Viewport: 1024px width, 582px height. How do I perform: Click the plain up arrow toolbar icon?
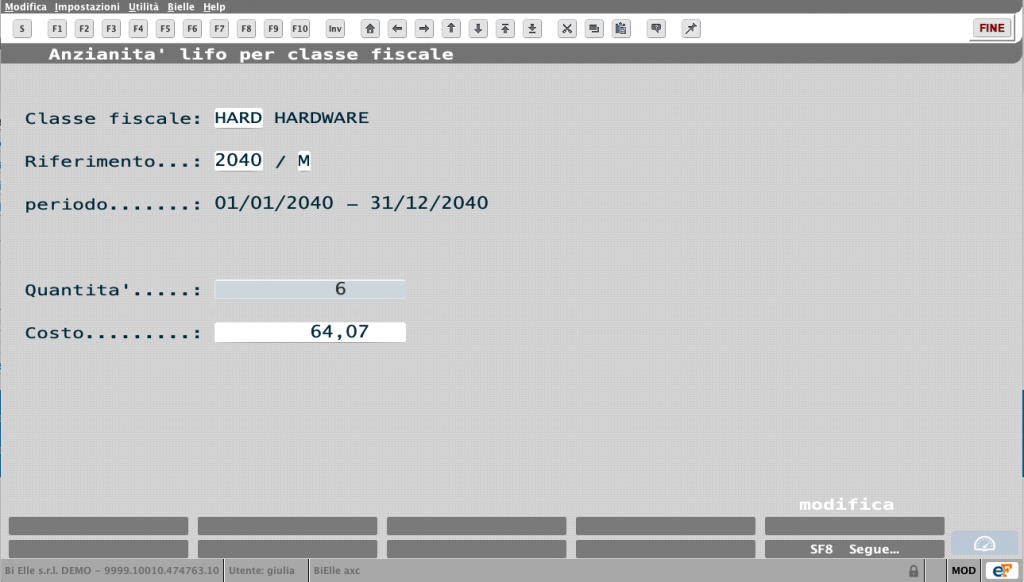(x=451, y=29)
